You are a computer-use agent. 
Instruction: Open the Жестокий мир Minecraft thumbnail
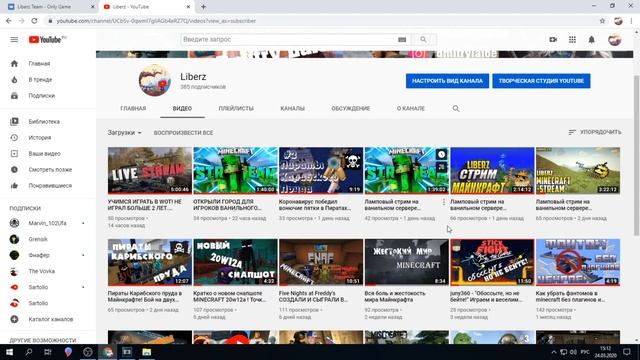[x=407, y=262]
